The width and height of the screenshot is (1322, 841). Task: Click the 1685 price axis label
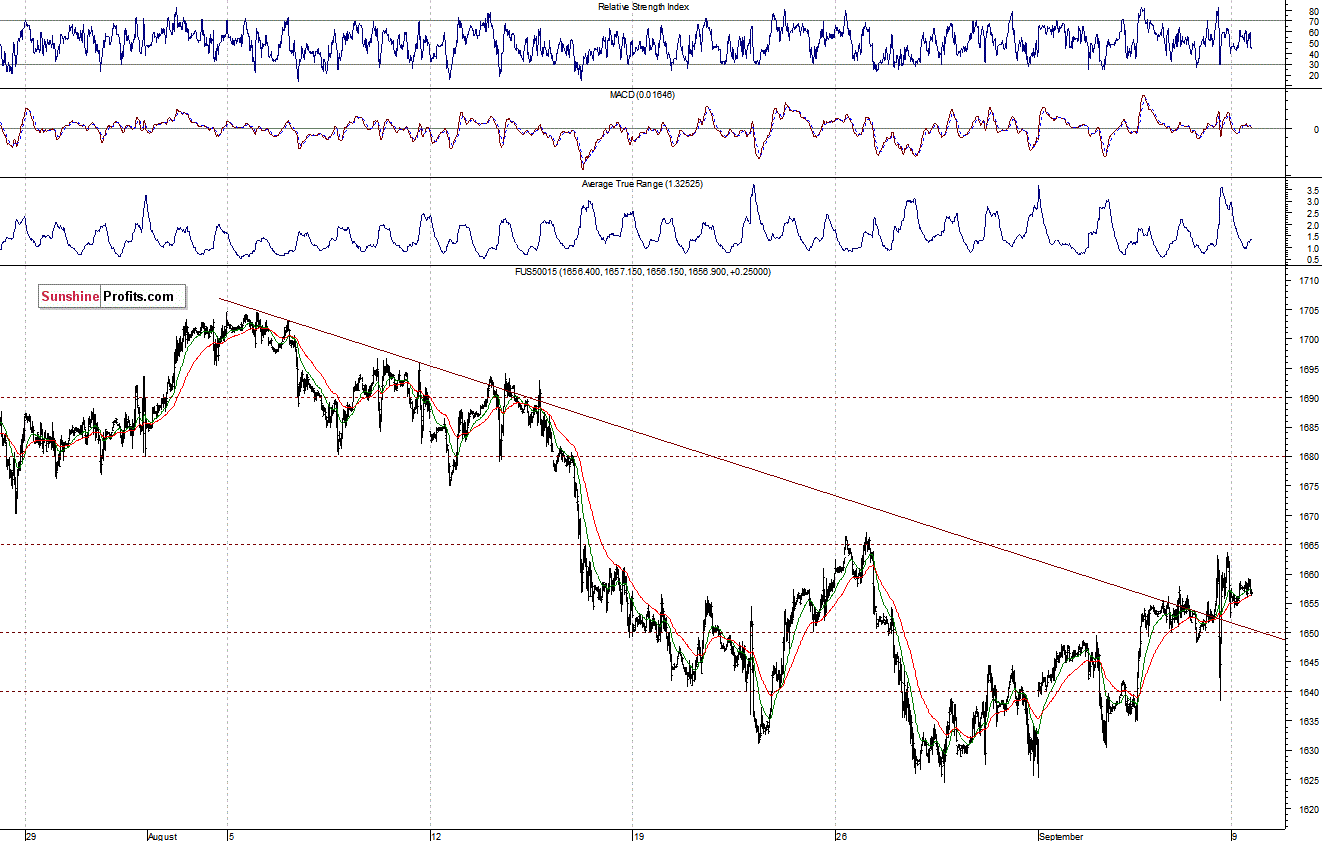coord(1308,428)
